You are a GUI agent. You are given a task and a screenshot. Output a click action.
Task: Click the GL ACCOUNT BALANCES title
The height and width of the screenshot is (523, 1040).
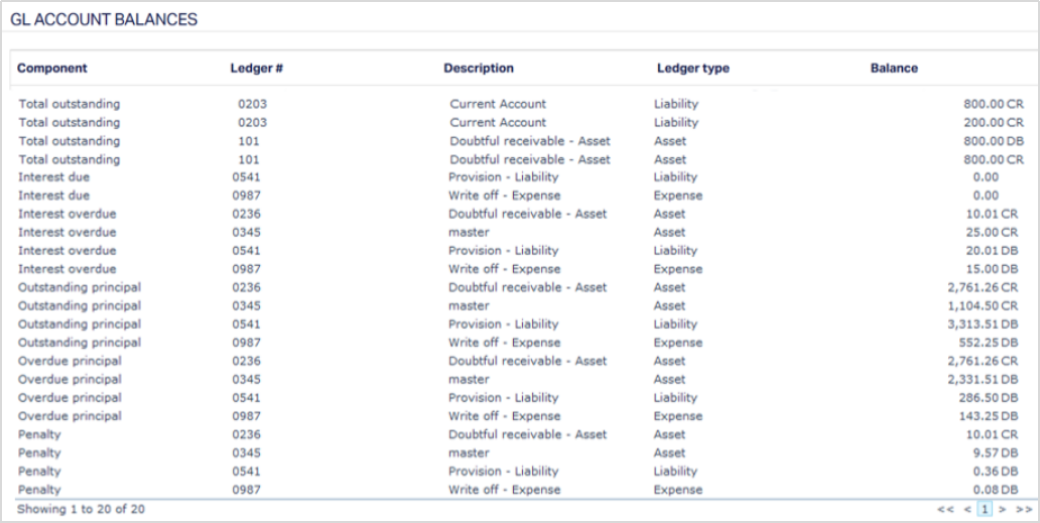[103, 19]
